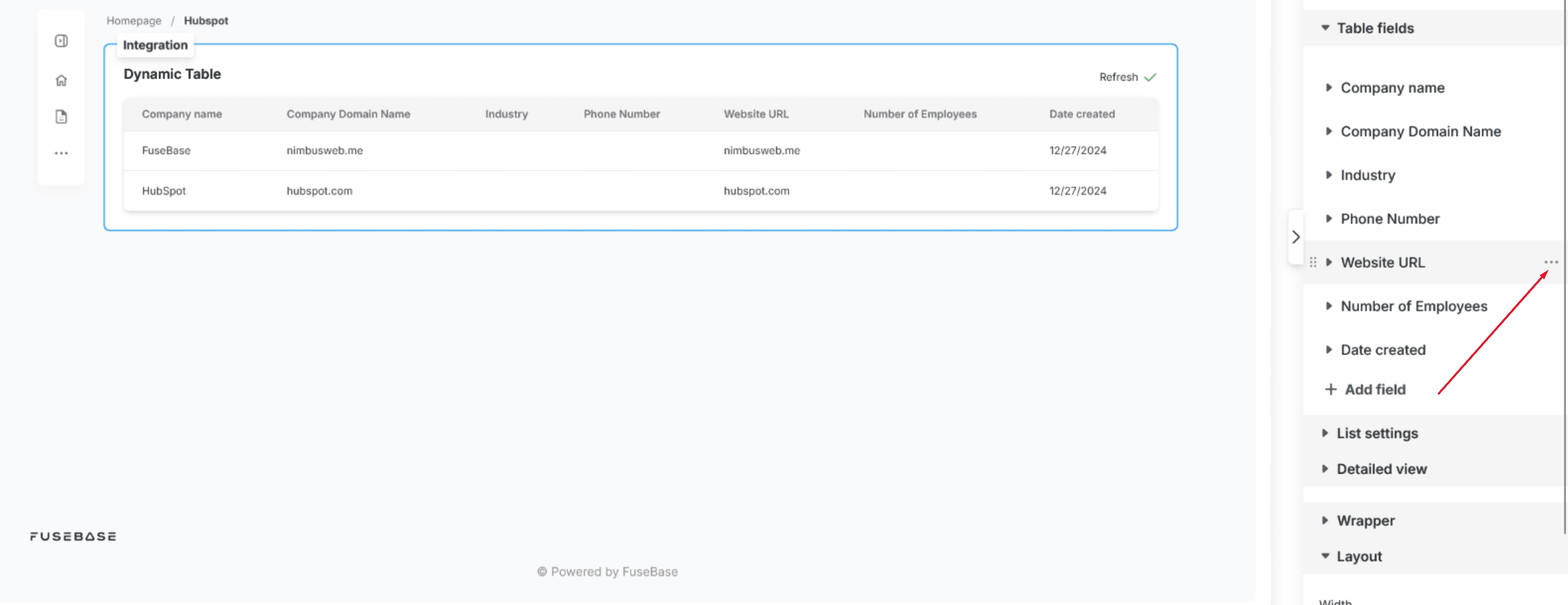Expand the List settings section
The image size is (1568, 605).
click(x=1325, y=433)
